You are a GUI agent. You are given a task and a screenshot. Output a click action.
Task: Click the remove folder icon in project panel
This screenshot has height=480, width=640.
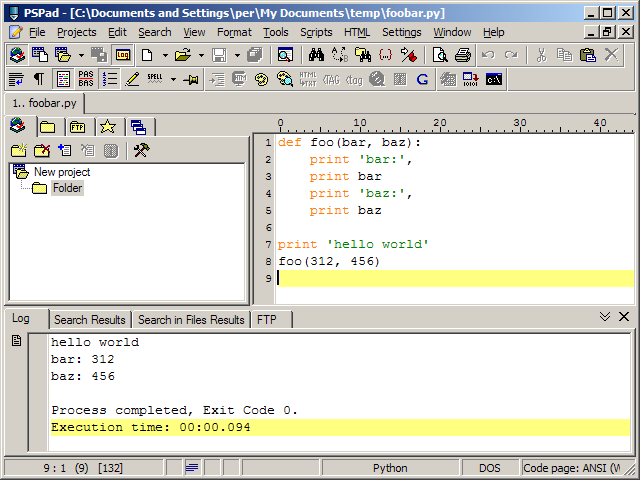[42, 150]
